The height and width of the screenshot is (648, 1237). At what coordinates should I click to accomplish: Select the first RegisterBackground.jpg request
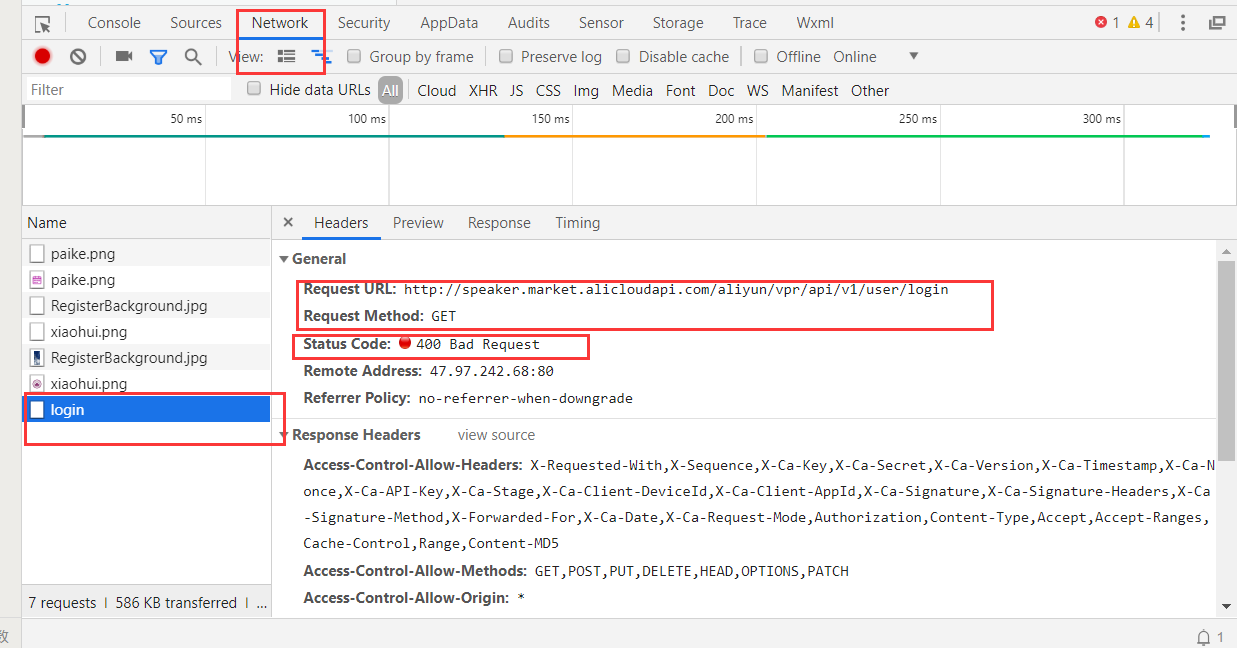click(x=146, y=306)
